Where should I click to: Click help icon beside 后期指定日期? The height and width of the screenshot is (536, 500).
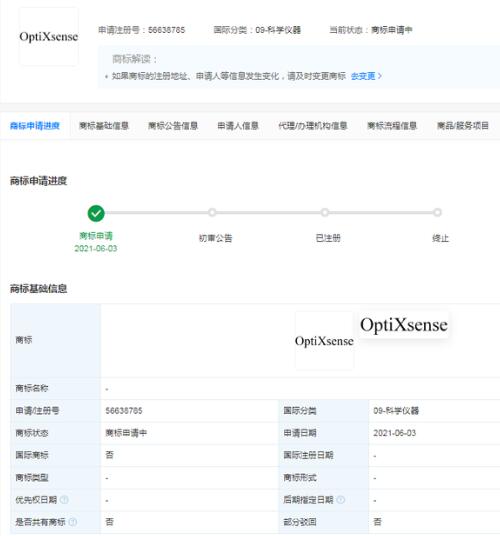tap(340, 500)
